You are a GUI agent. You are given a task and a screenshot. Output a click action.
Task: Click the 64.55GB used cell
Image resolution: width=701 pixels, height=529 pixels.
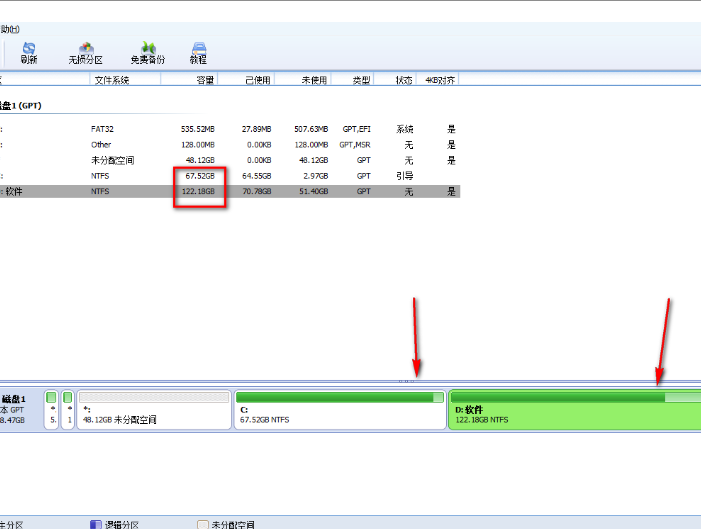[x=257, y=176]
